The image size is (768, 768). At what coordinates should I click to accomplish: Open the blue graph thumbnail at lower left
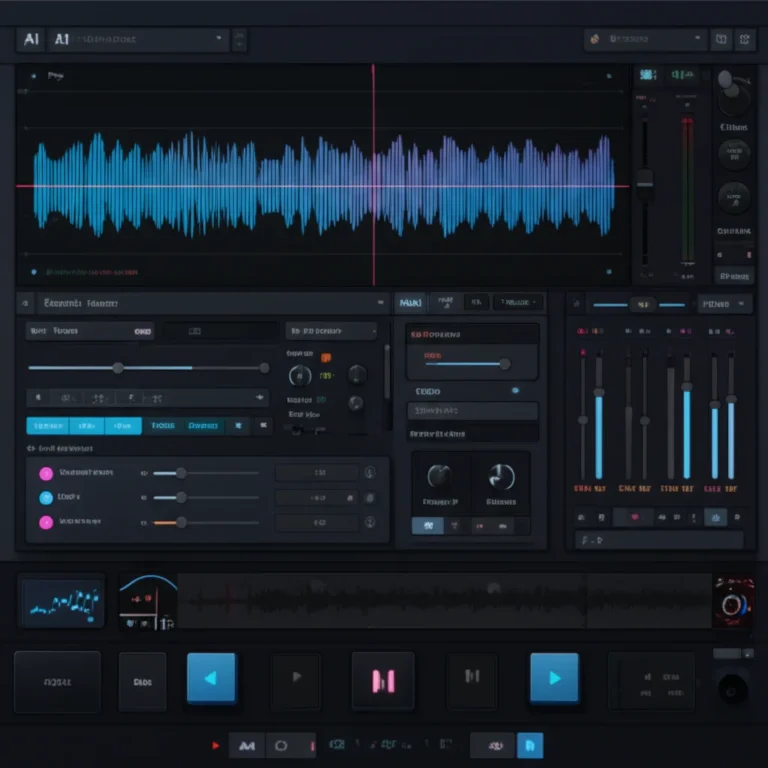[61, 601]
